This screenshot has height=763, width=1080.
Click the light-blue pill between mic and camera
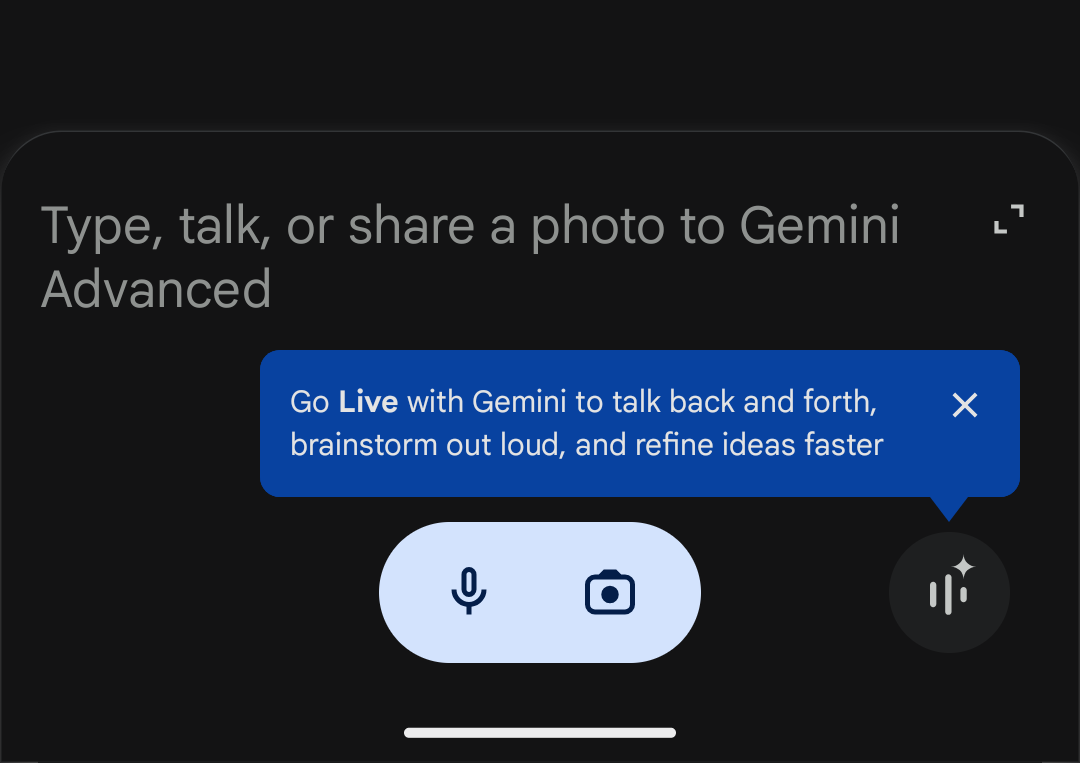(x=539, y=592)
